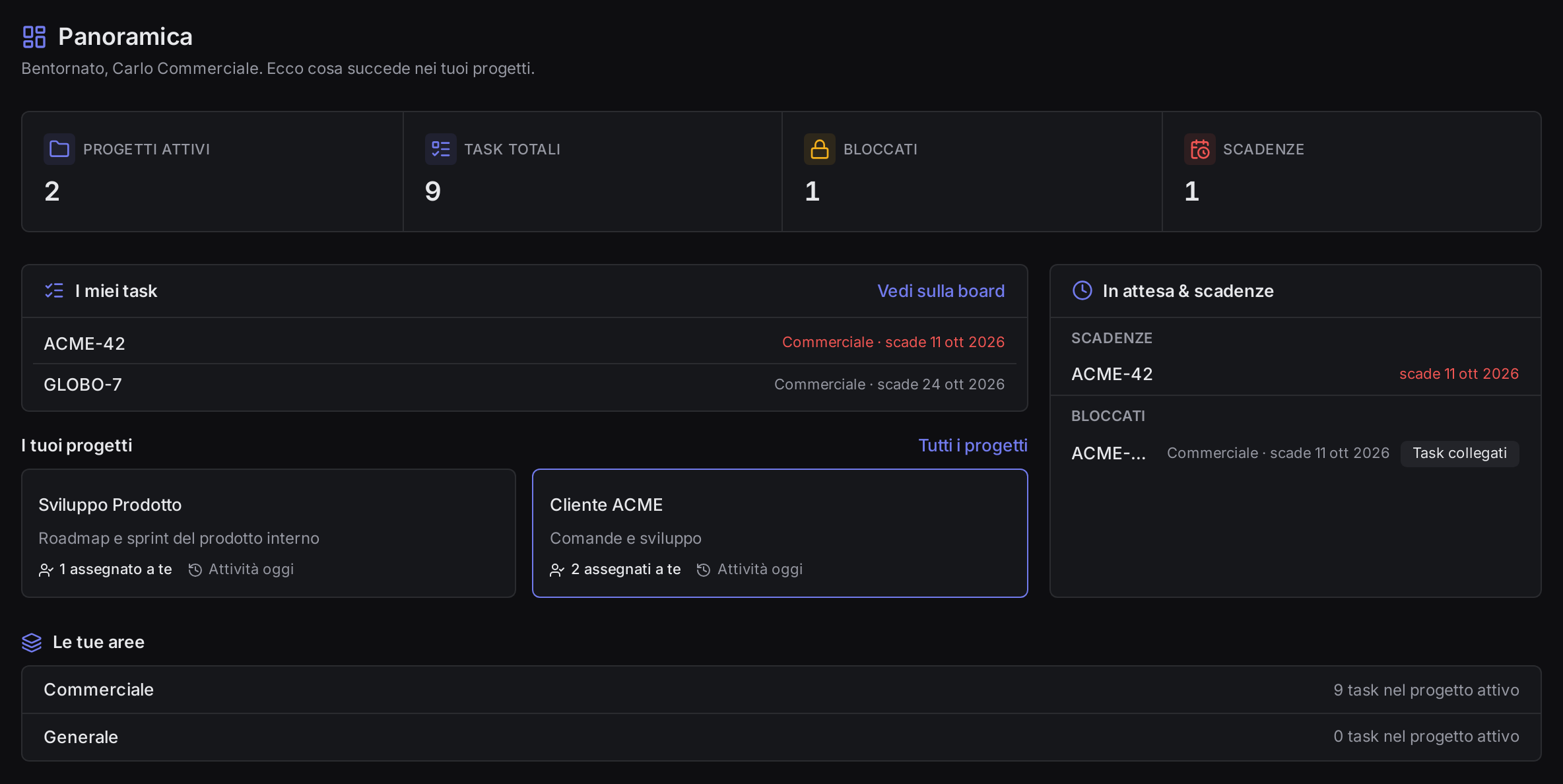
Task: Click the Task Totali count 9
Action: coord(433,191)
